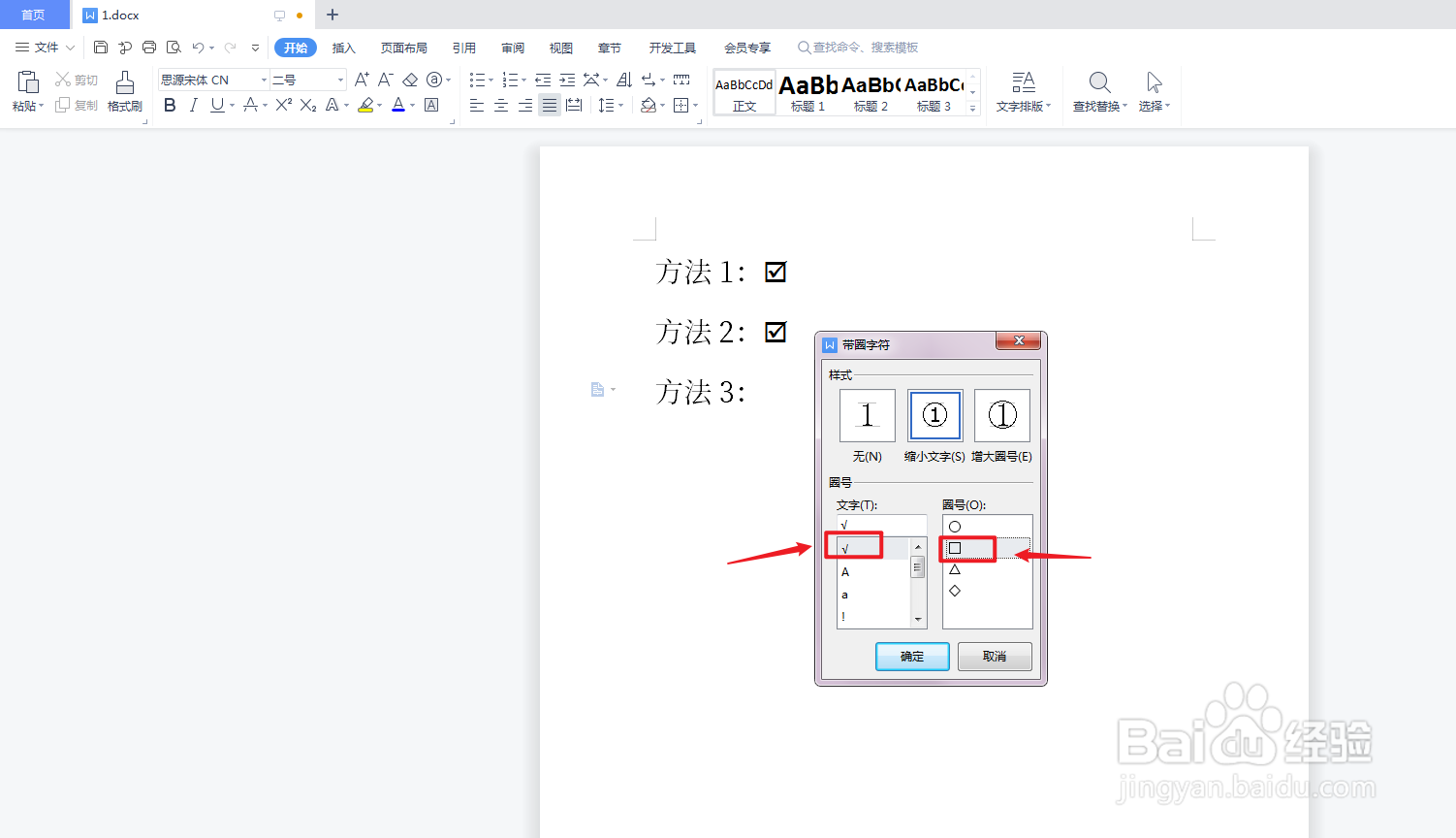1456x838 pixels.
Task: Click the Line Spacing icon
Action: click(606, 105)
